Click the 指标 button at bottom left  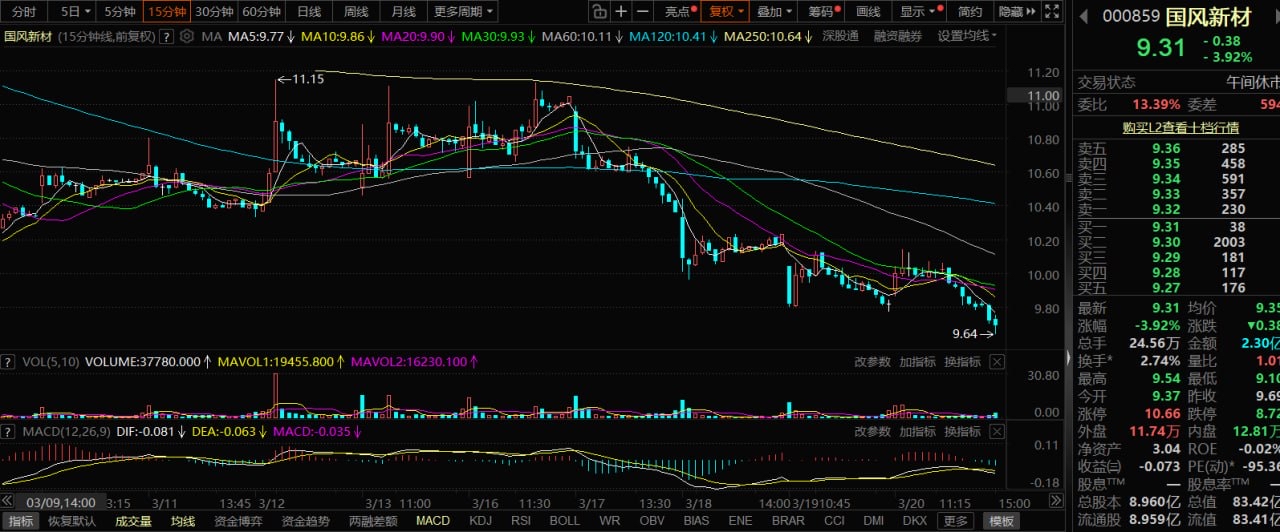pyautogui.click(x=22, y=521)
